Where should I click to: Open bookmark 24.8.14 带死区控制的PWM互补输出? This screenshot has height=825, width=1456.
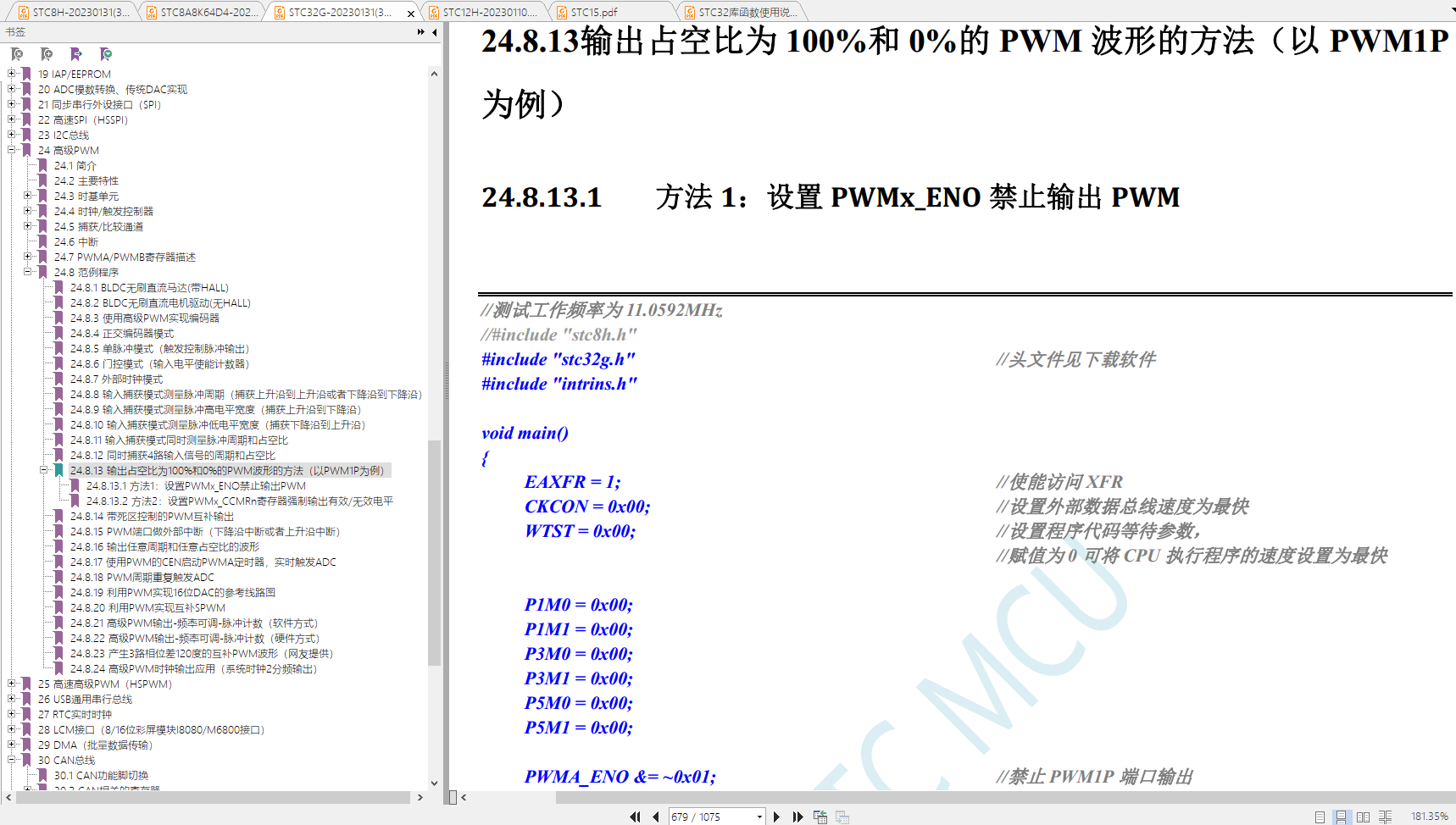click(x=152, y=516)
